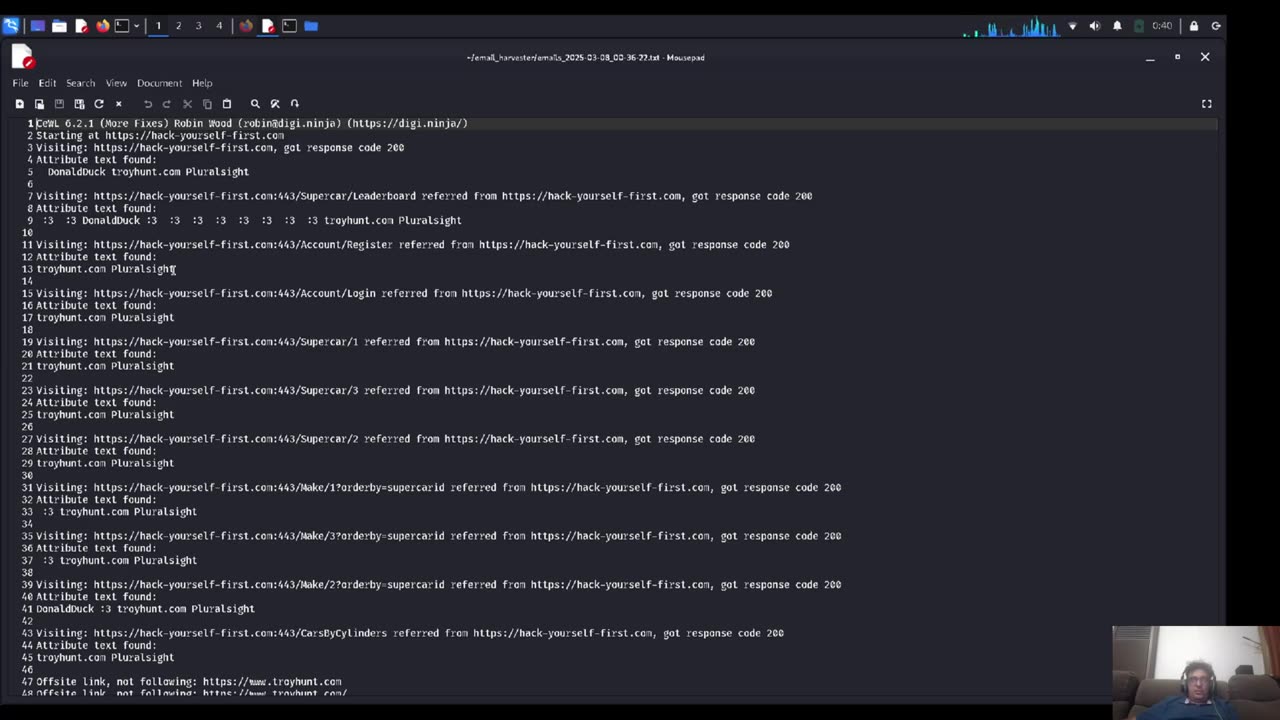Click the window title showing emails file path
The width and height of the screenshot is (1280, 720).
tap(585, 58)
